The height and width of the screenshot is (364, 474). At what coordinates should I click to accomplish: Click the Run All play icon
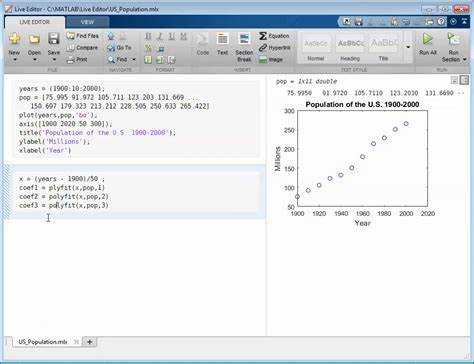click(x=428, y=40)
